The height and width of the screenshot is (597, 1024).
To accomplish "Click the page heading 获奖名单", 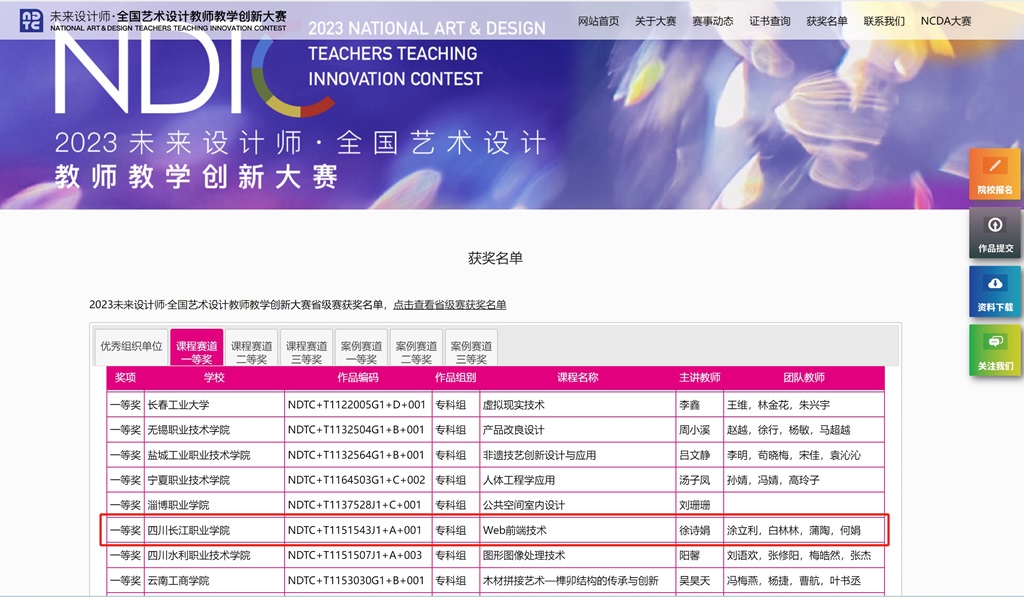I will (495, 258).
